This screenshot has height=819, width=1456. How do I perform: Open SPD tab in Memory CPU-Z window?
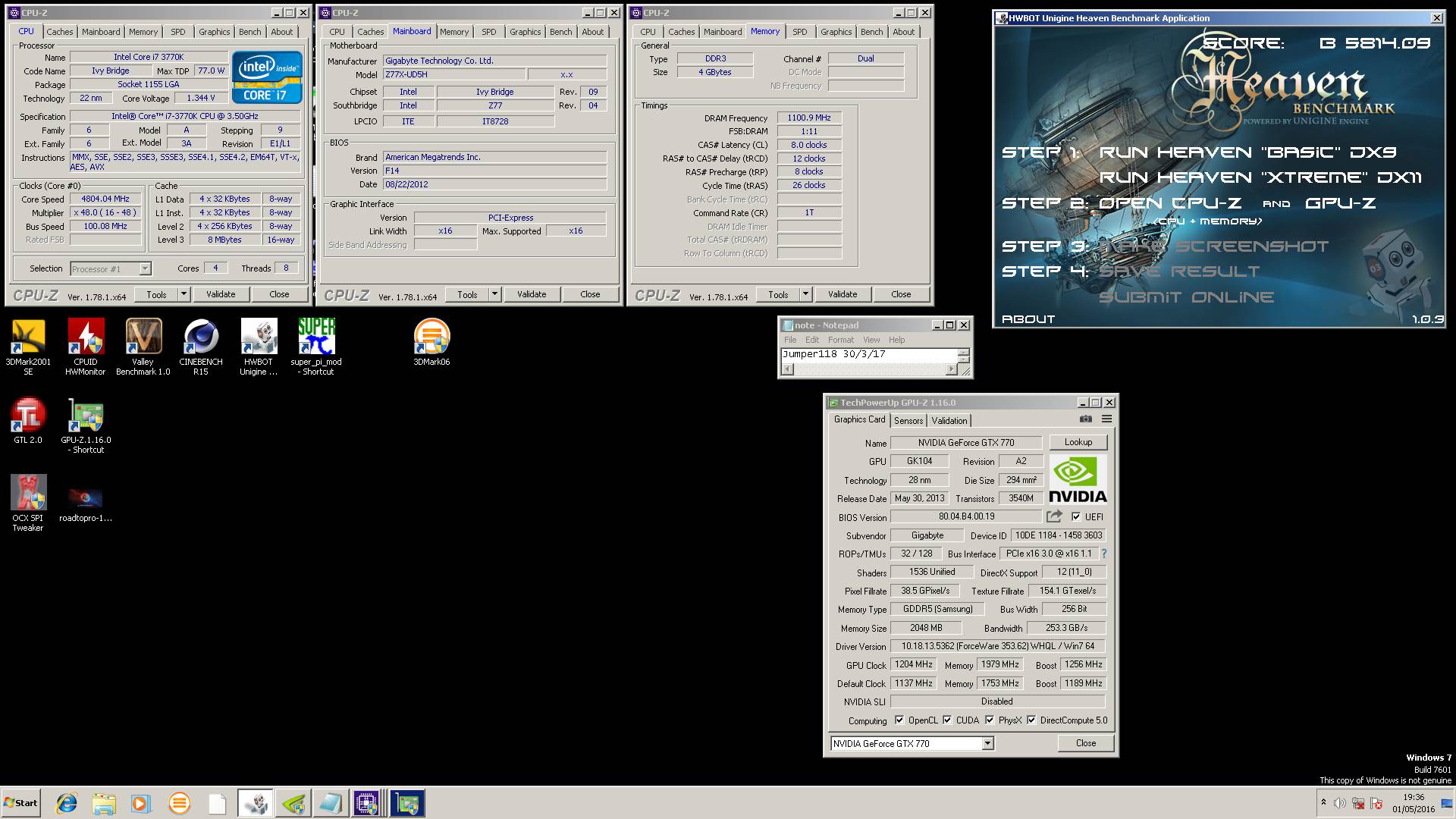(x=800, y=32)
